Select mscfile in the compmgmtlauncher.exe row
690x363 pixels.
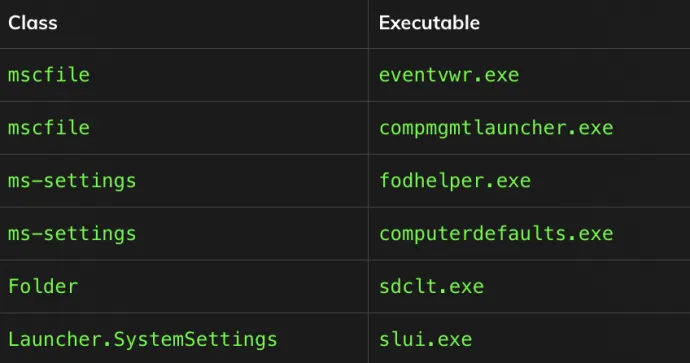point(49,128)
